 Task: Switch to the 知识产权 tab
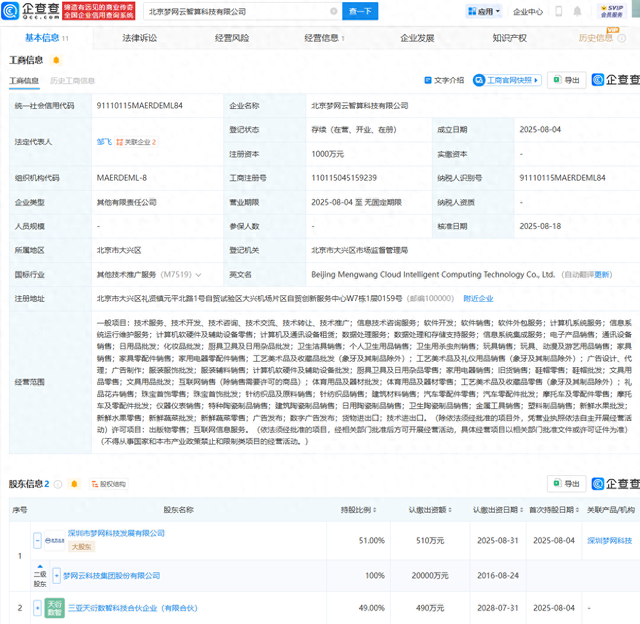tap(509, 38)
